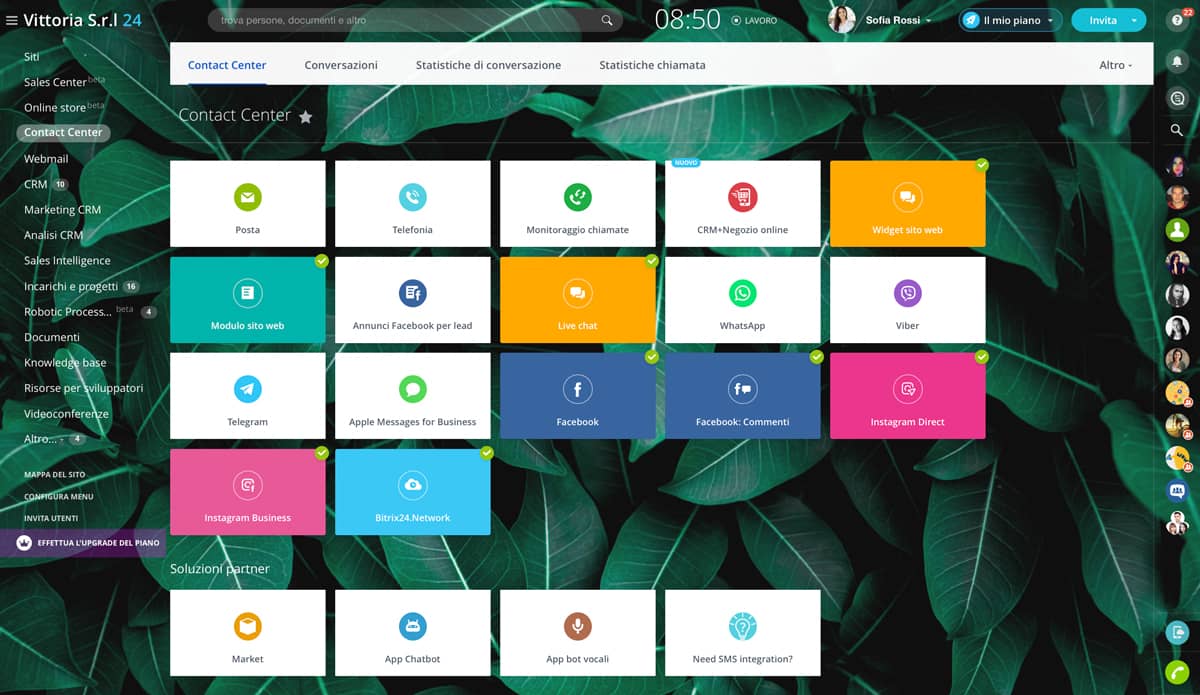The width and height of the screenshot is (1200, 695).
Task: Open Online store in left menu
Action: pyautogui.click(x=55, y=107)
